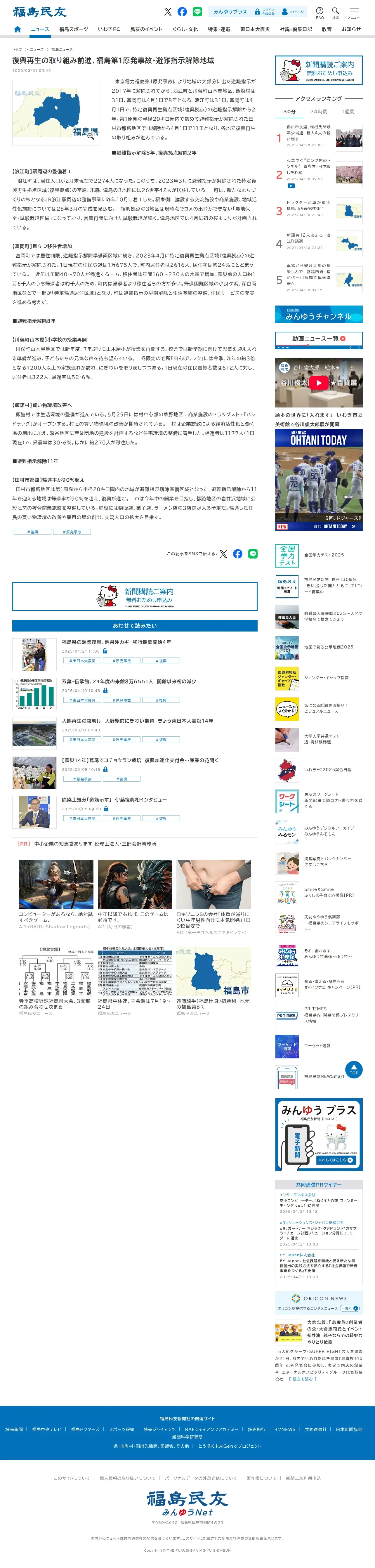The height and width of the screenshot is (1568, 375).
Task: Open the 民友のワークシート icon
Action: tap(287, 801)
